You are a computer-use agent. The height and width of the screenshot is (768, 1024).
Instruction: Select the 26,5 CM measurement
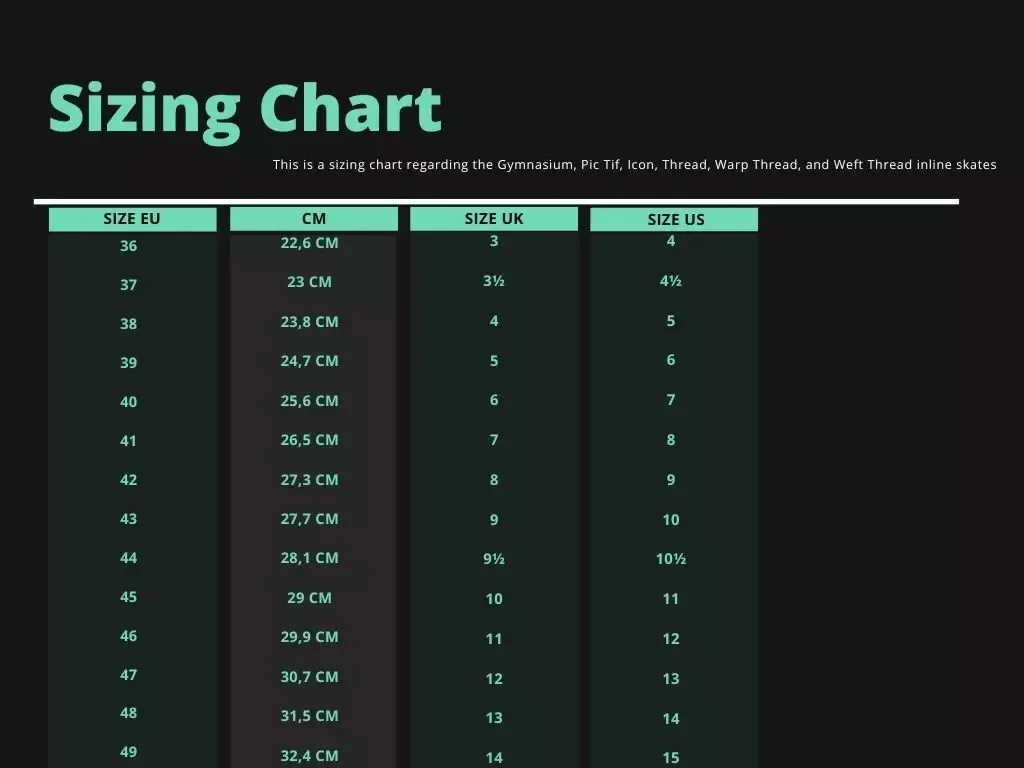(309, 440)
